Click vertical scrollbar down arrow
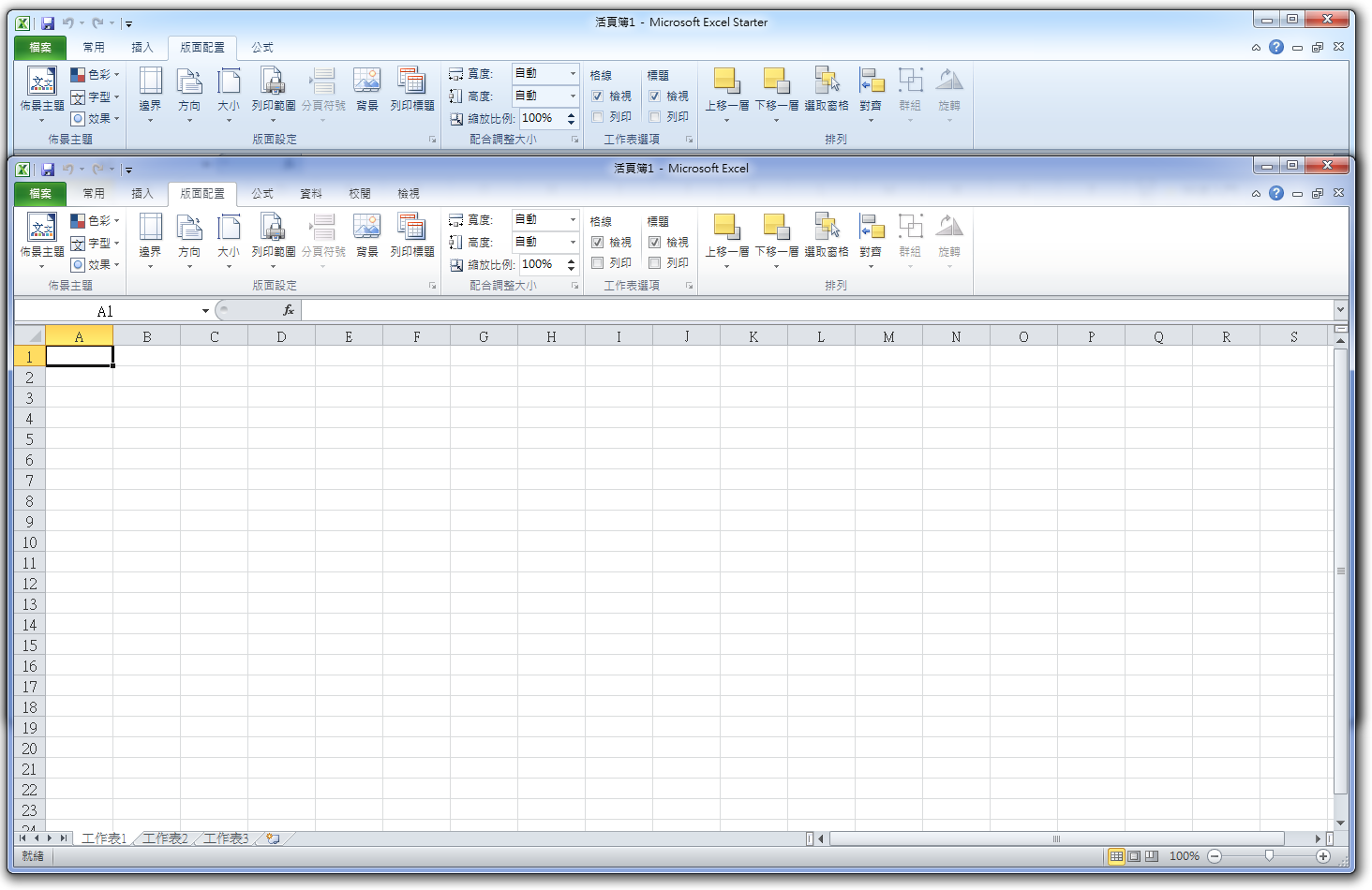The width and height of the screenshot is (1372, 890). [x=1340, y=823]
